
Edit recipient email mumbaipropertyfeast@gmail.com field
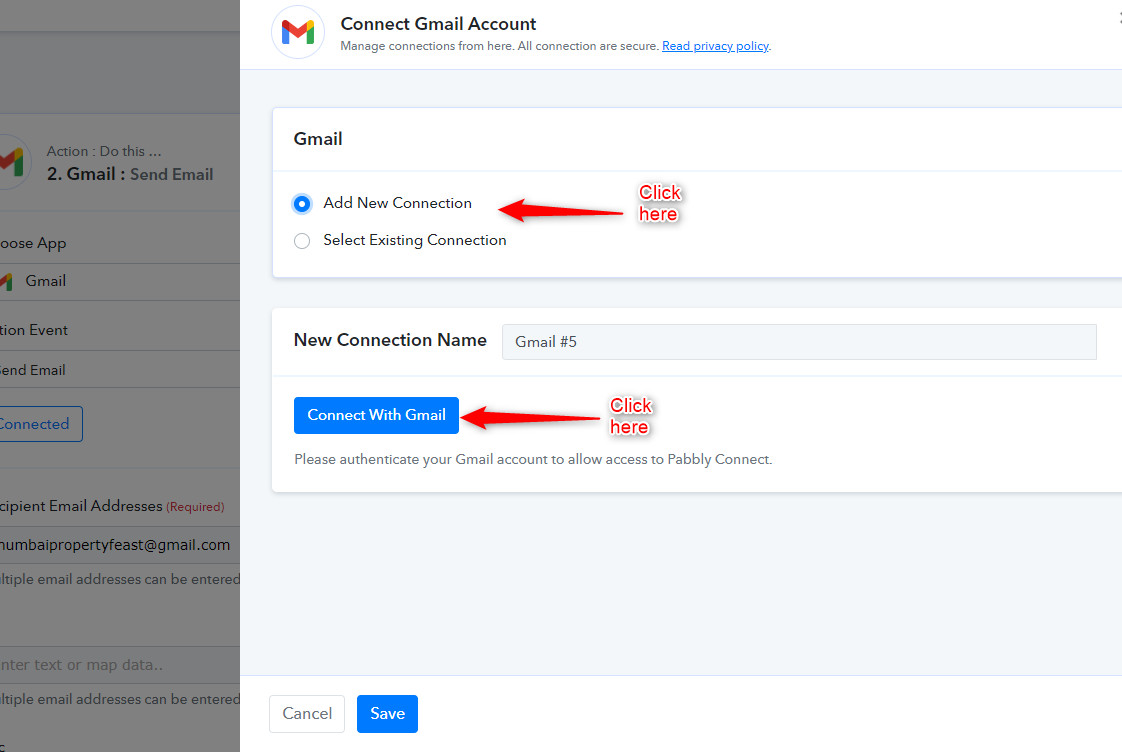tap(120, 545)
